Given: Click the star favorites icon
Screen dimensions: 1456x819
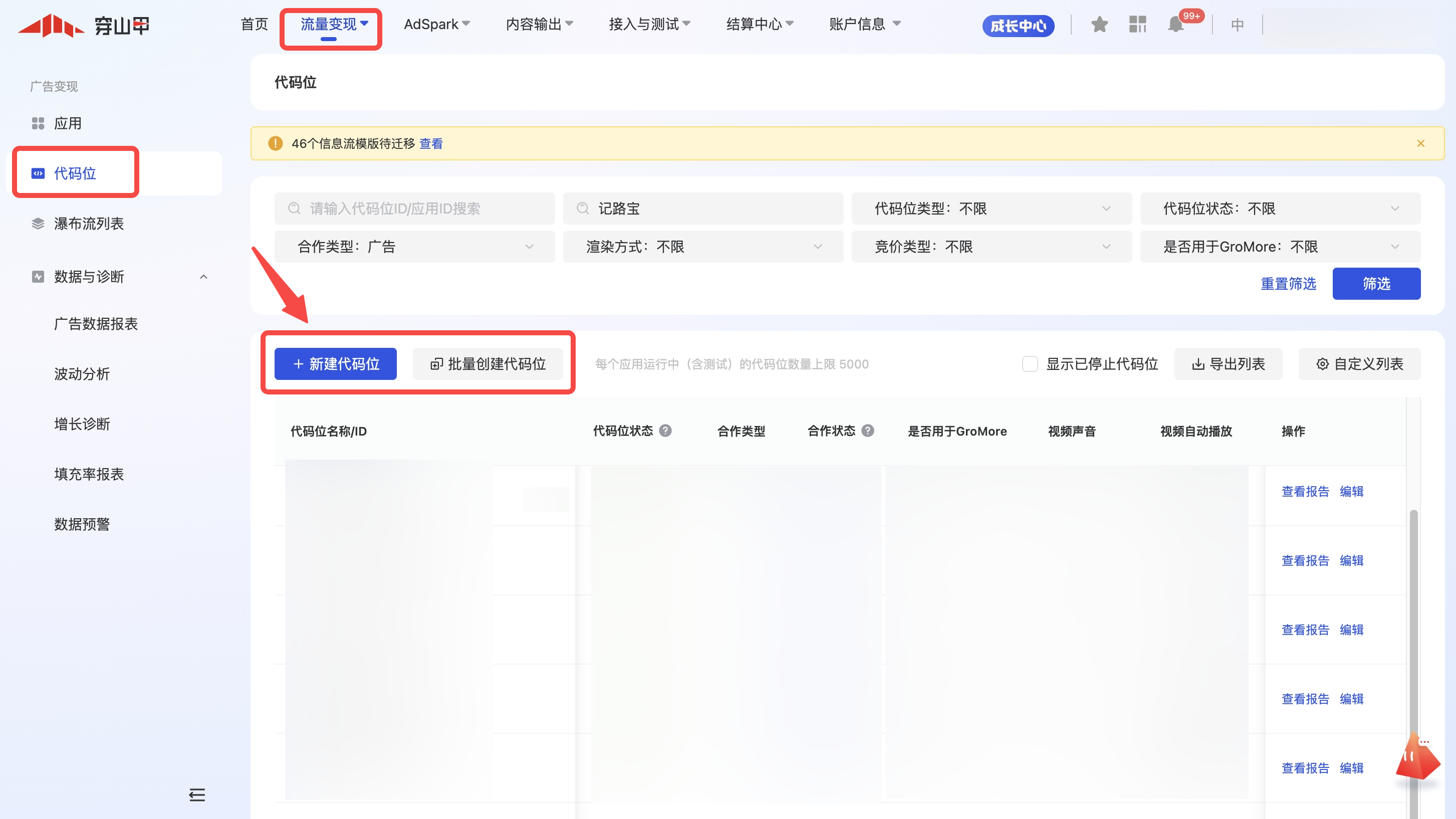Looking at the screenshot, I should [1099, 25].
